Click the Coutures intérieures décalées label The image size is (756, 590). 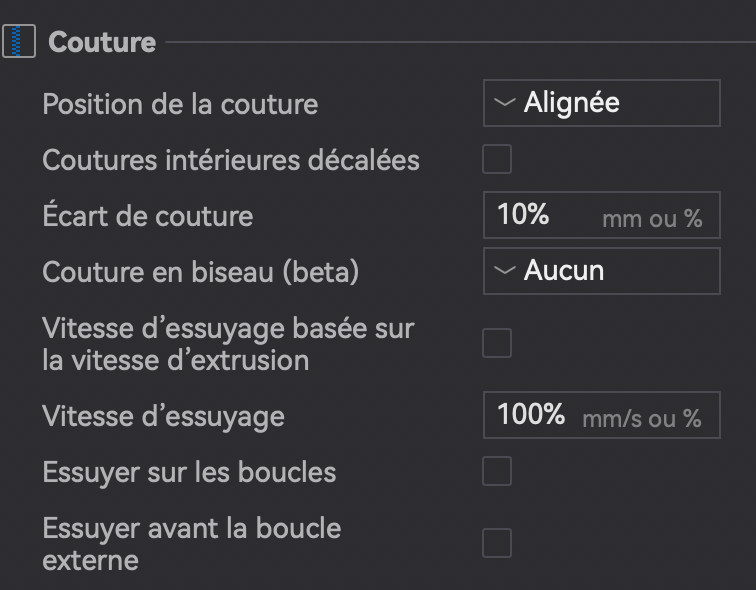pyautogui.click(x=231, y=160)
